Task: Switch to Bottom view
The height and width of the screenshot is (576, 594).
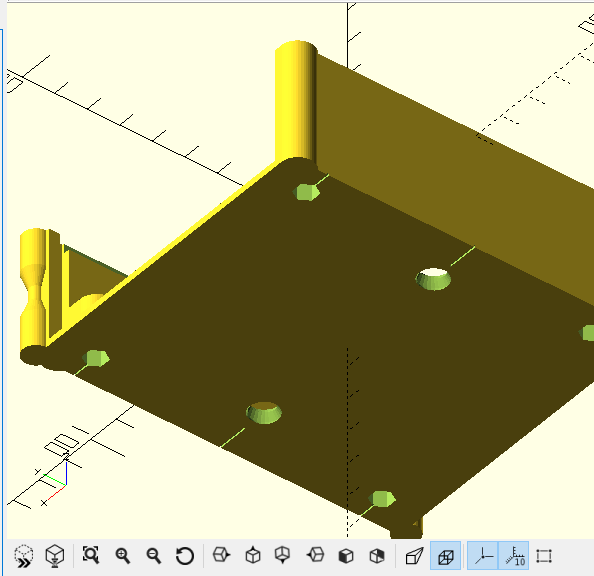Action: click(x=283, y=555)
